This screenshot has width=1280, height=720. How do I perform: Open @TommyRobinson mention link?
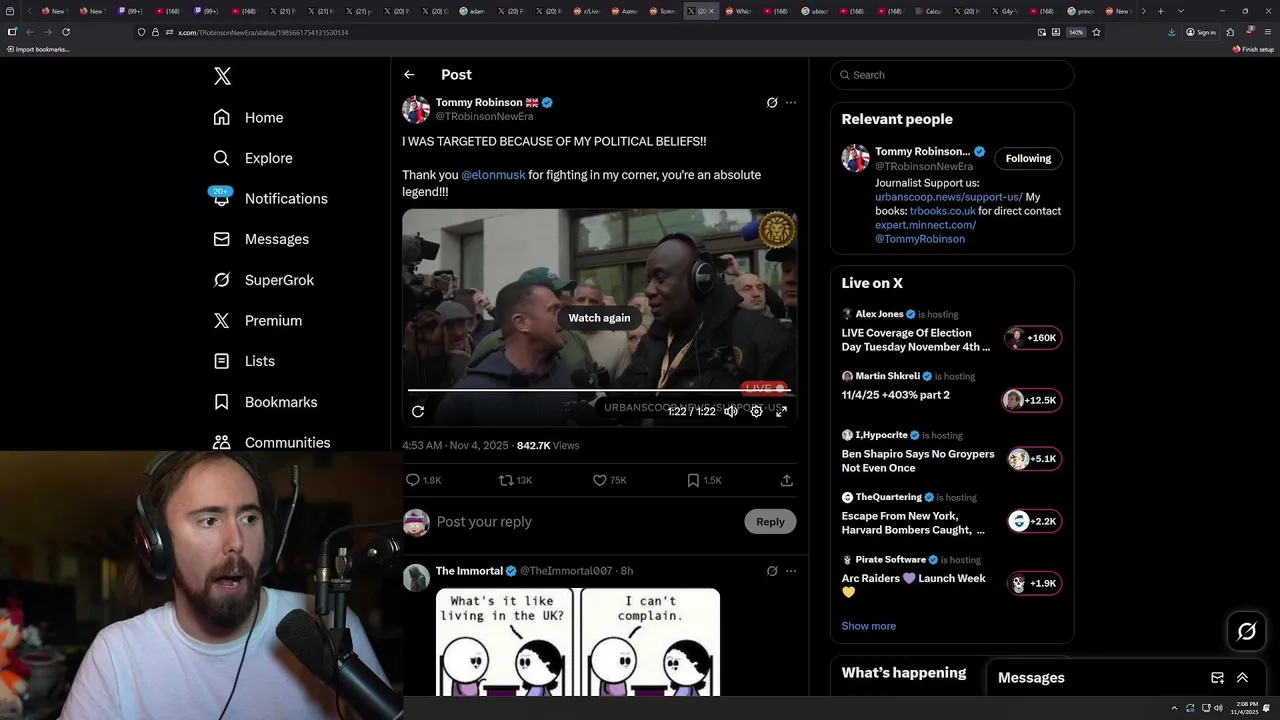click(x=920, y=239)
